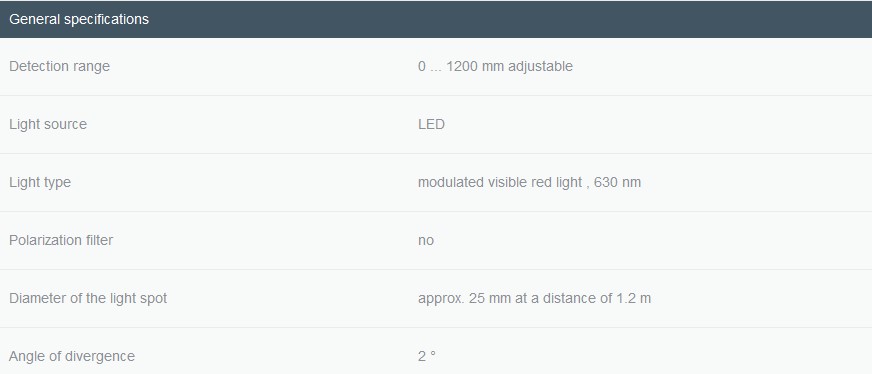
Task: Click the word adjustable in Detection range
Action: point(540,66)
